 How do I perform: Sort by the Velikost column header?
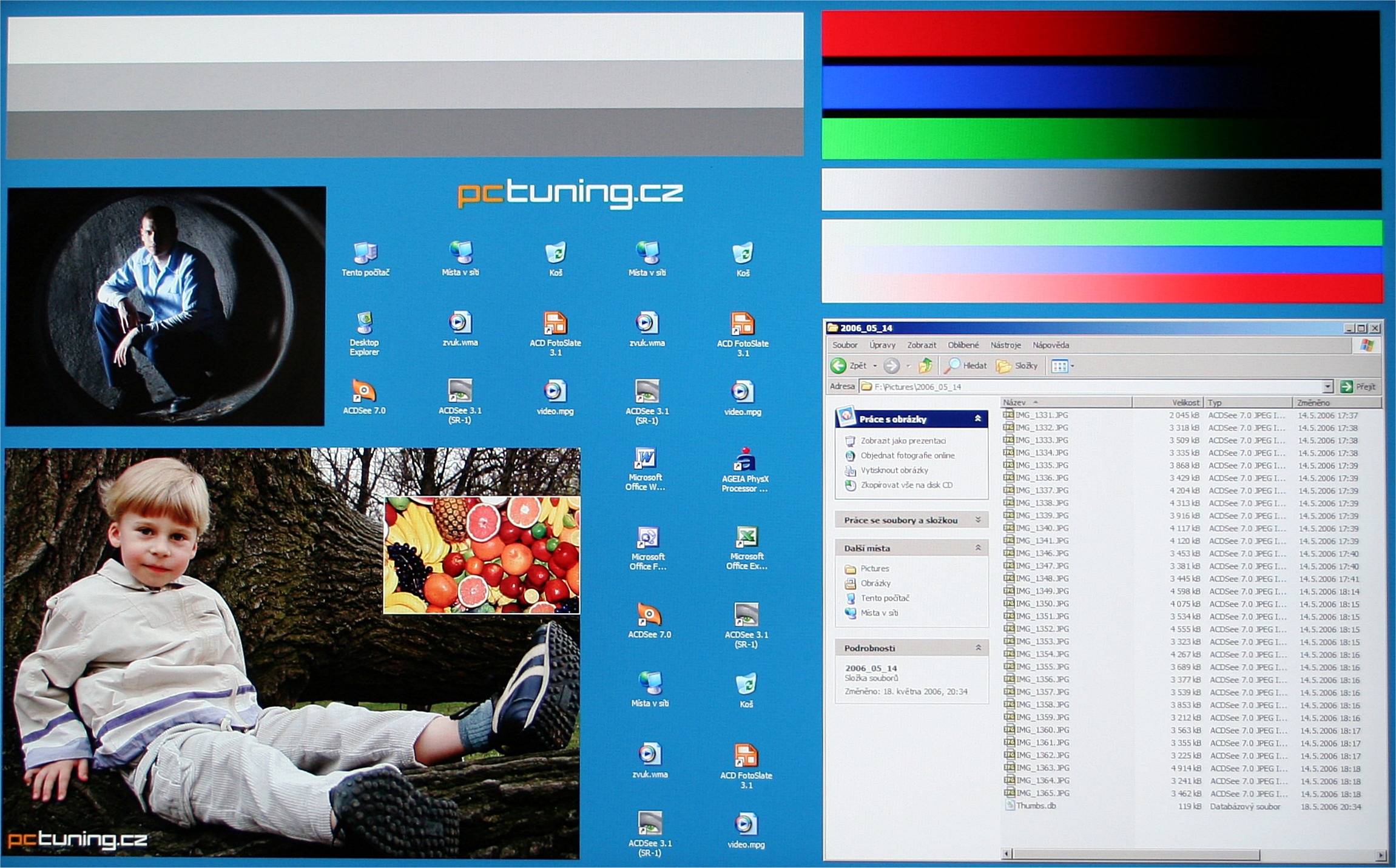coord(1168,402)
